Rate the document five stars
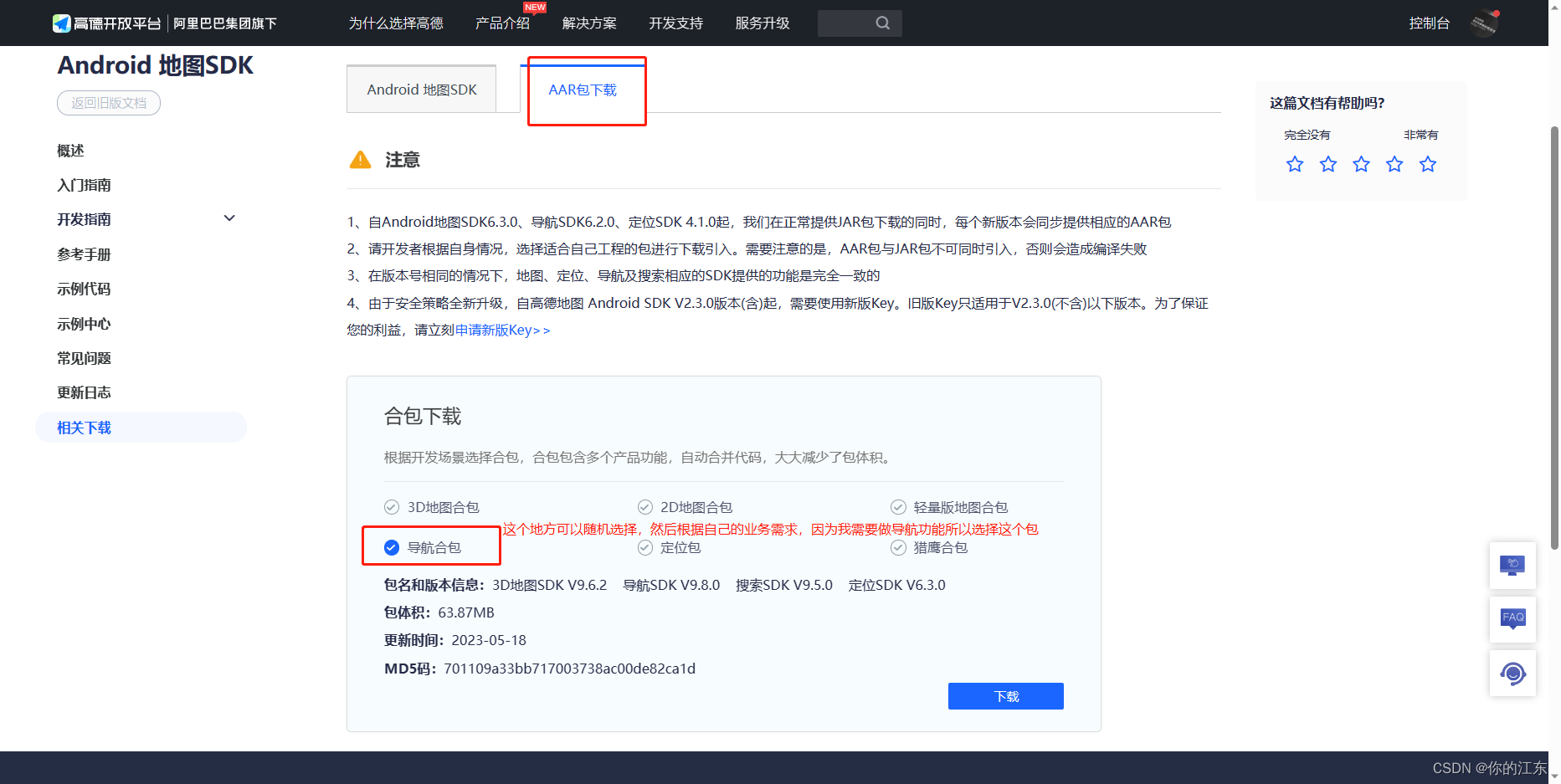Viewport: 1561px width, 784px height. point(1428,164)
